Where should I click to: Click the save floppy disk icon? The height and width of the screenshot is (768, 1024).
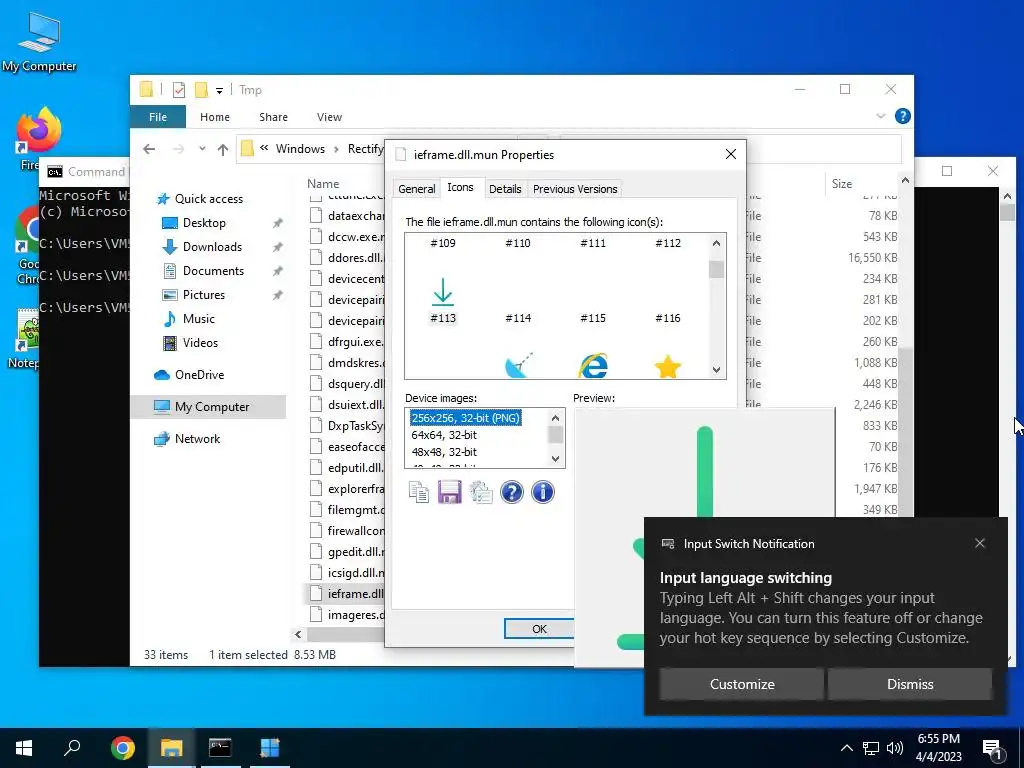[449, 492]
